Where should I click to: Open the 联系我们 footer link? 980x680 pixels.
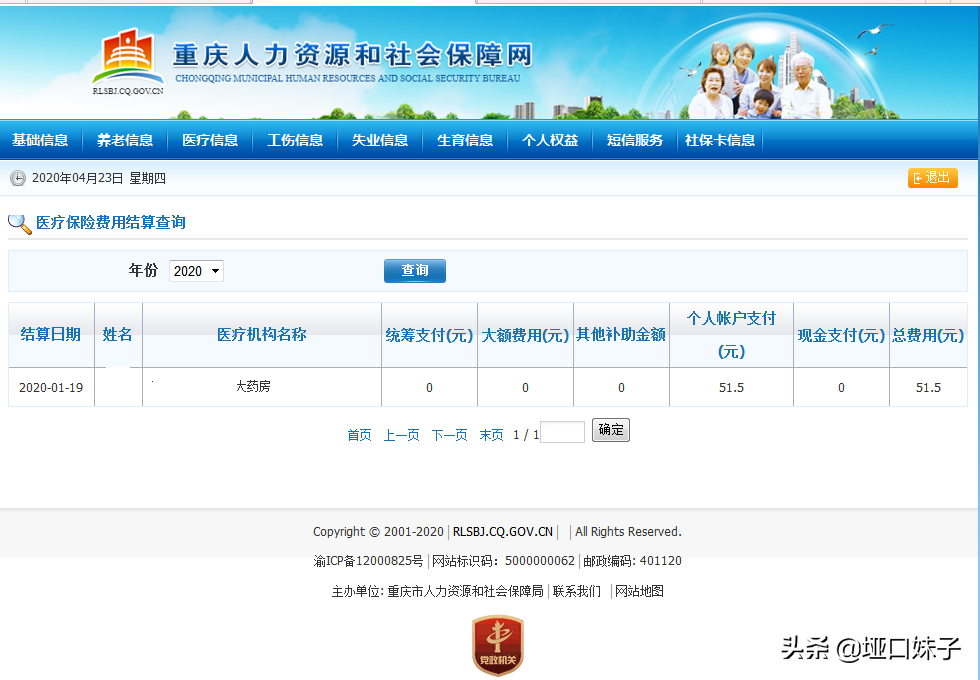click(x=577, y=591)
